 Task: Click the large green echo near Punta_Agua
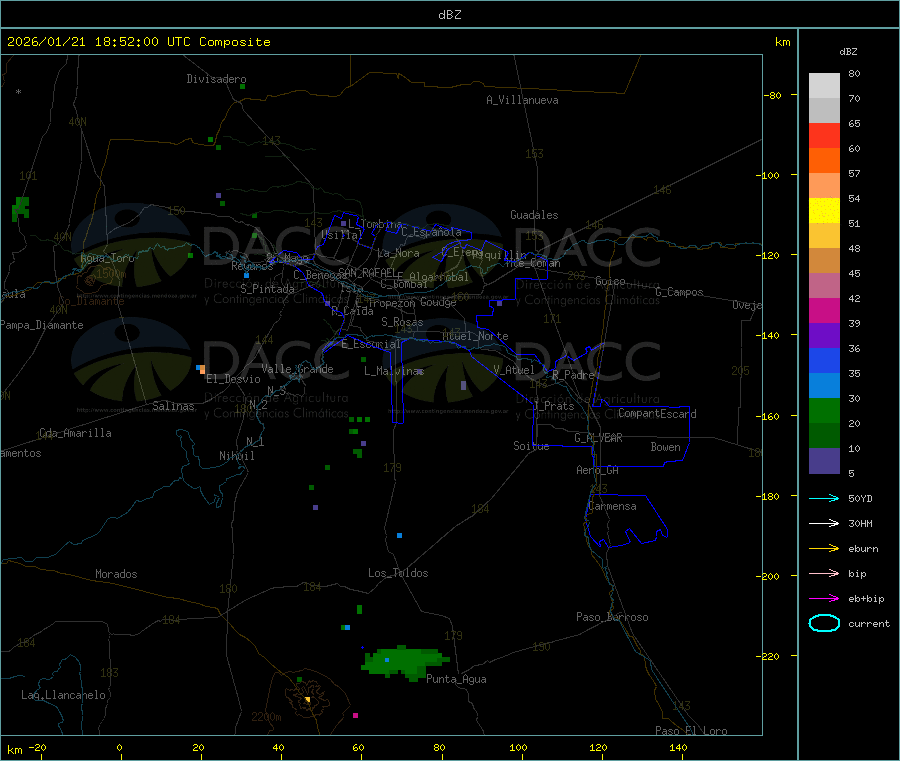[404, 662]
